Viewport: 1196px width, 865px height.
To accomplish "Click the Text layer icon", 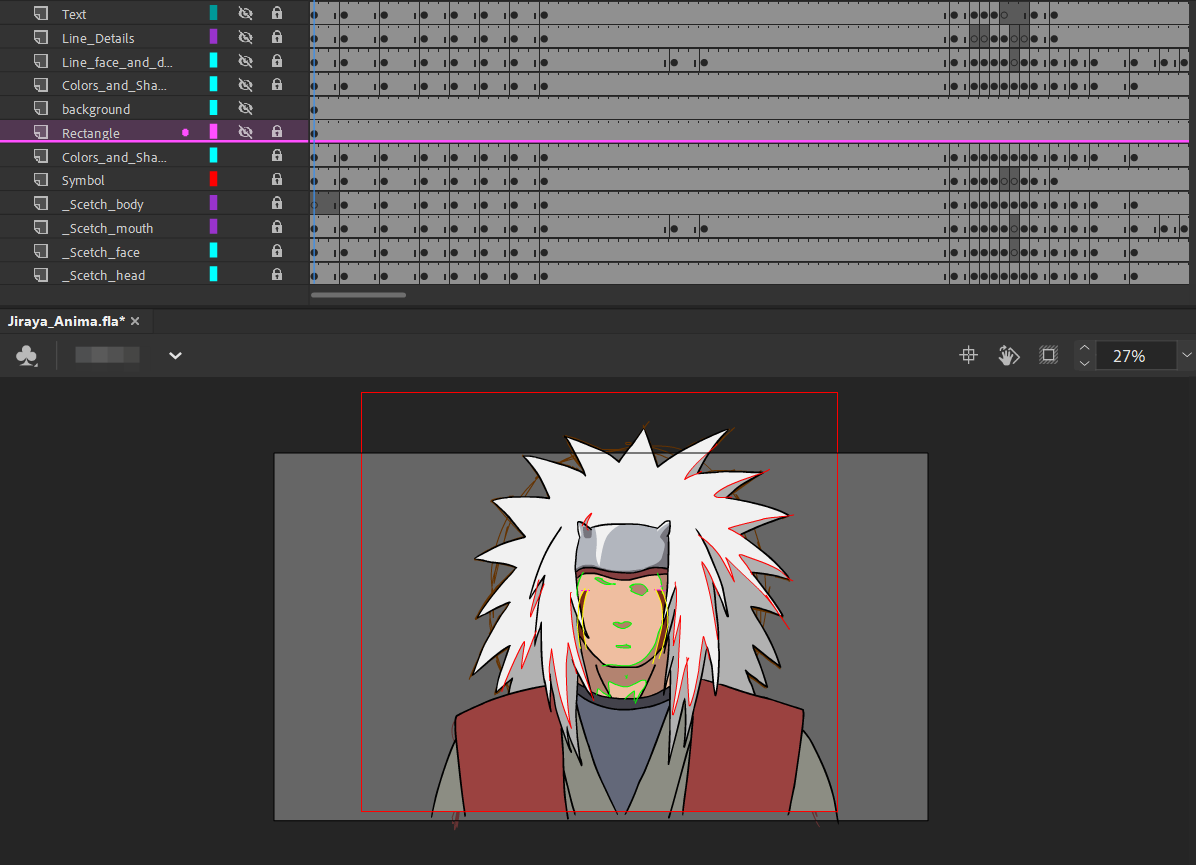I will point(41,14).
